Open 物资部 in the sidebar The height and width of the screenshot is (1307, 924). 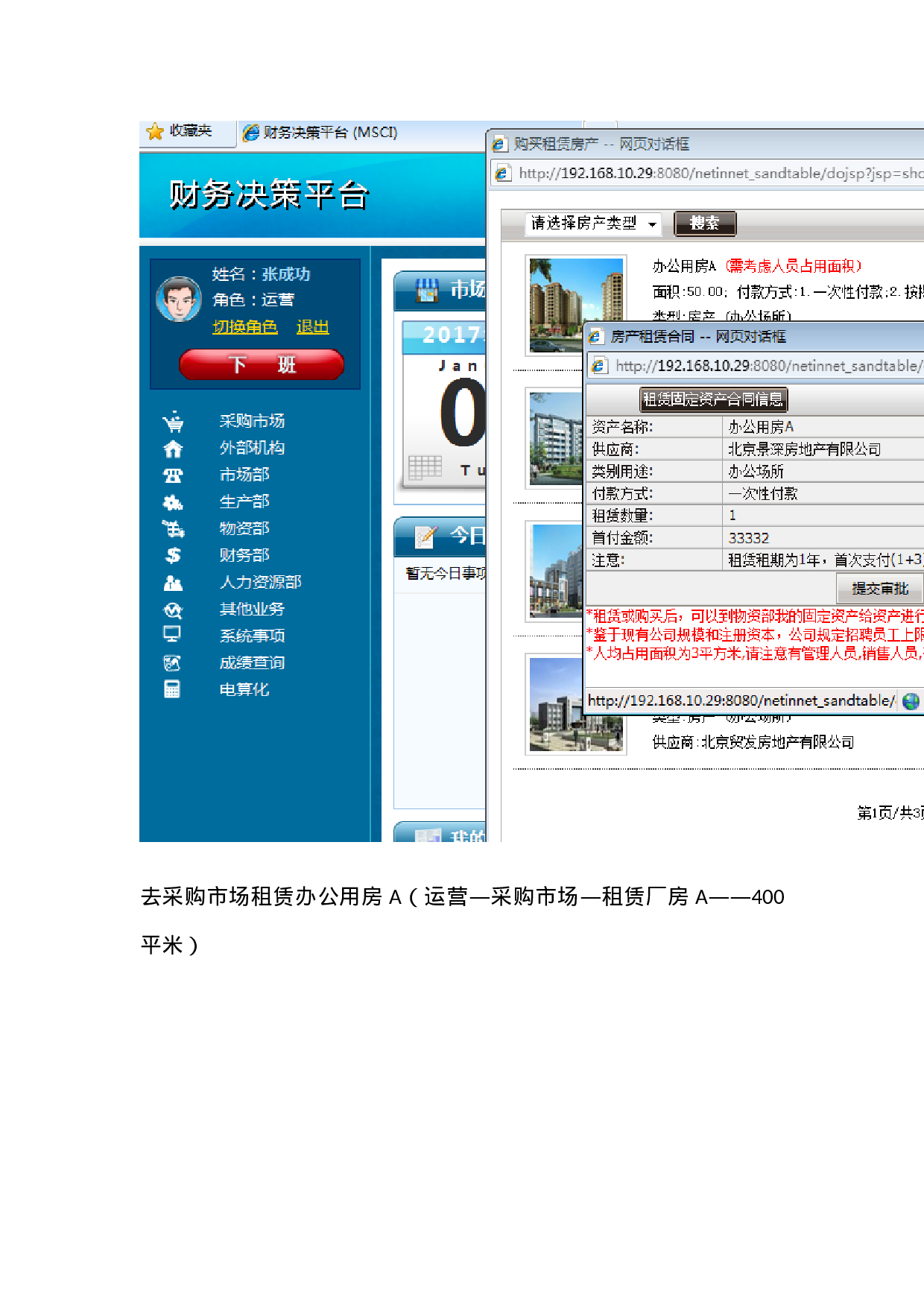click(244, 528)
